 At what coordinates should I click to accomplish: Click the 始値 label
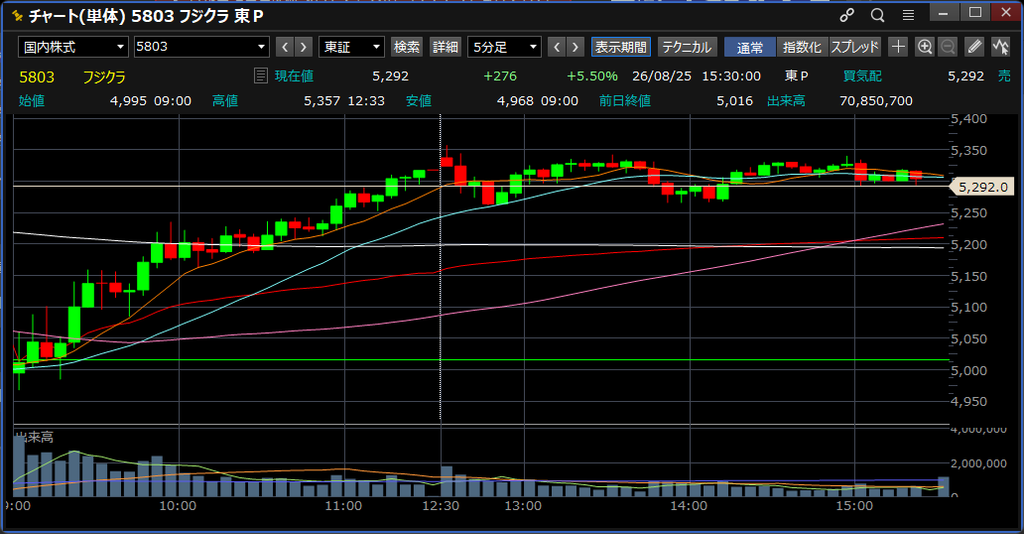(31, 101)
